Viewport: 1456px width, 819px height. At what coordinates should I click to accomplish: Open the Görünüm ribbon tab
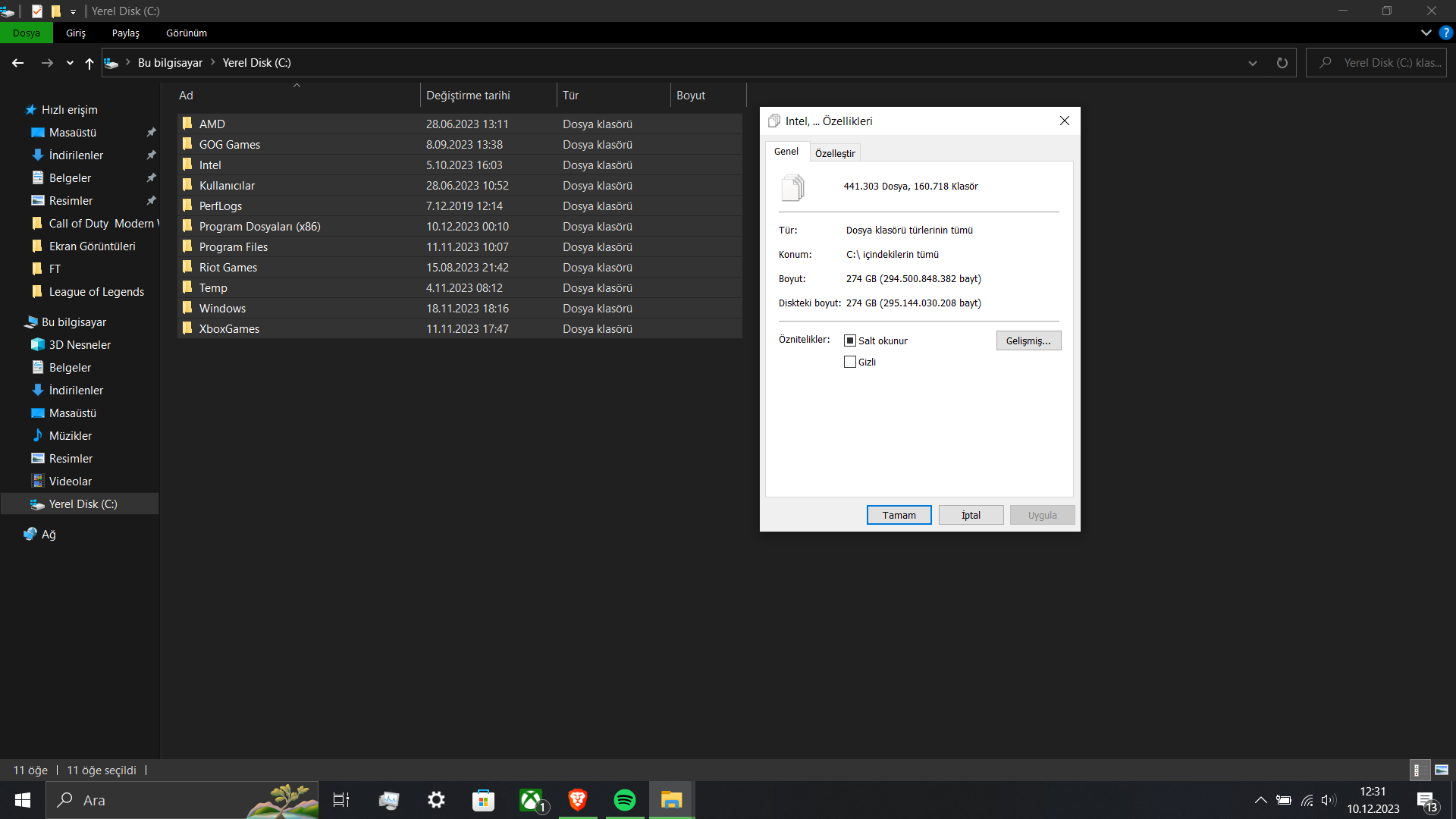click(x=187, y=33)
